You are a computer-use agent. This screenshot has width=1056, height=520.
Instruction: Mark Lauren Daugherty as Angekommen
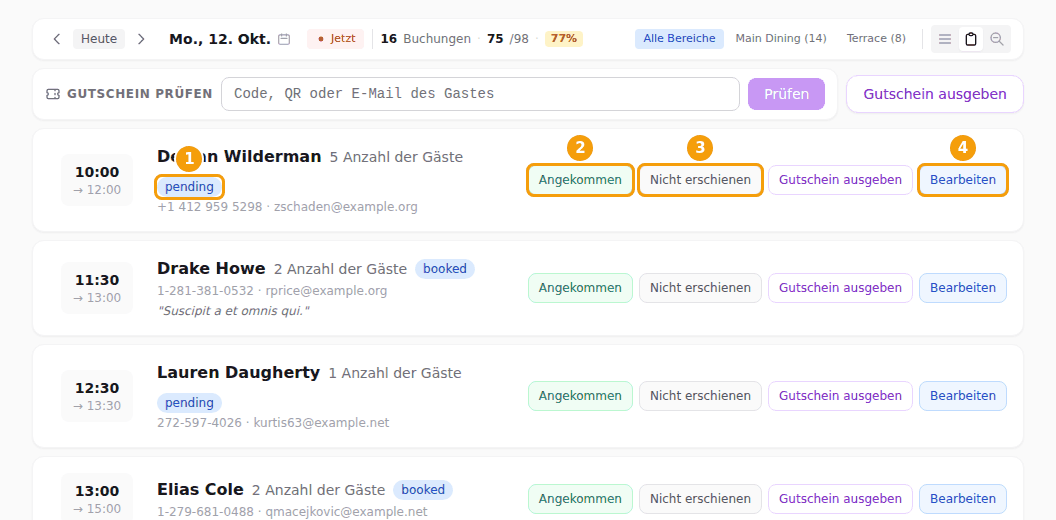(x=580, y=396)
